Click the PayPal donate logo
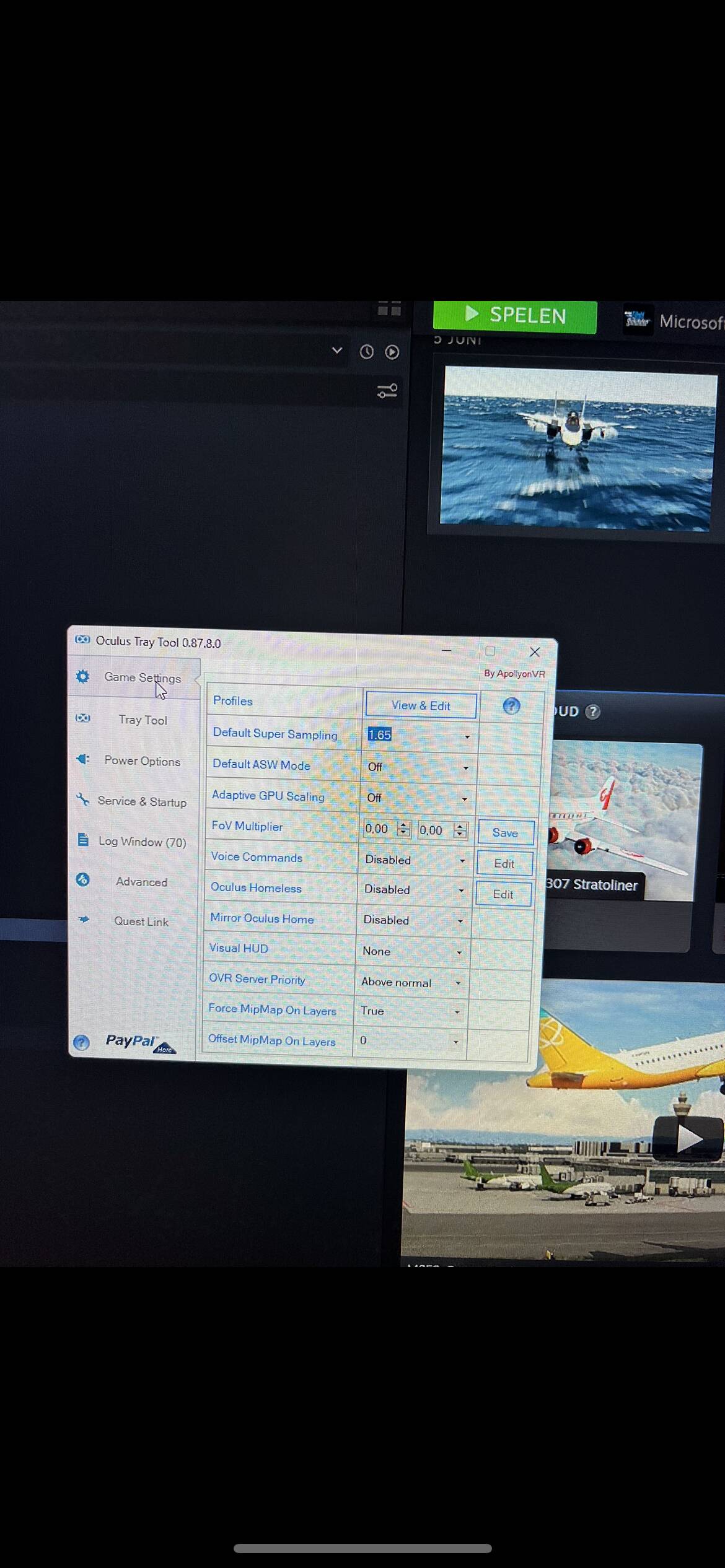The height and width of the screenshot is (1568, 725). (x=140, y=1042)
